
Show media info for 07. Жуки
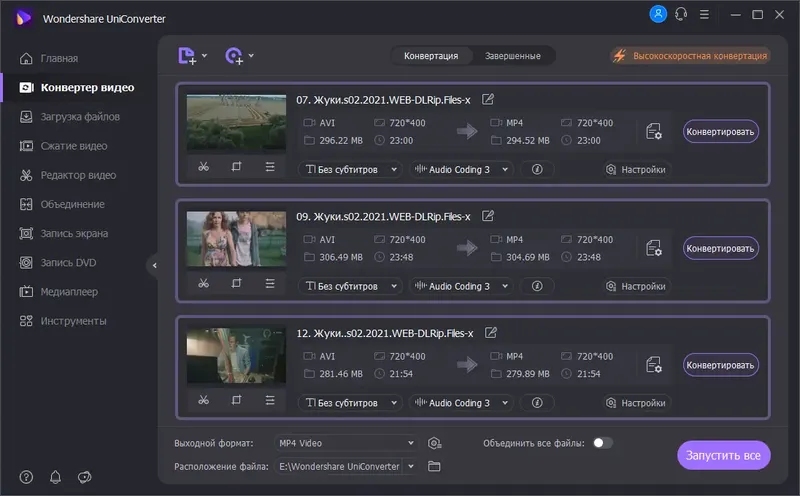[537, 169]
